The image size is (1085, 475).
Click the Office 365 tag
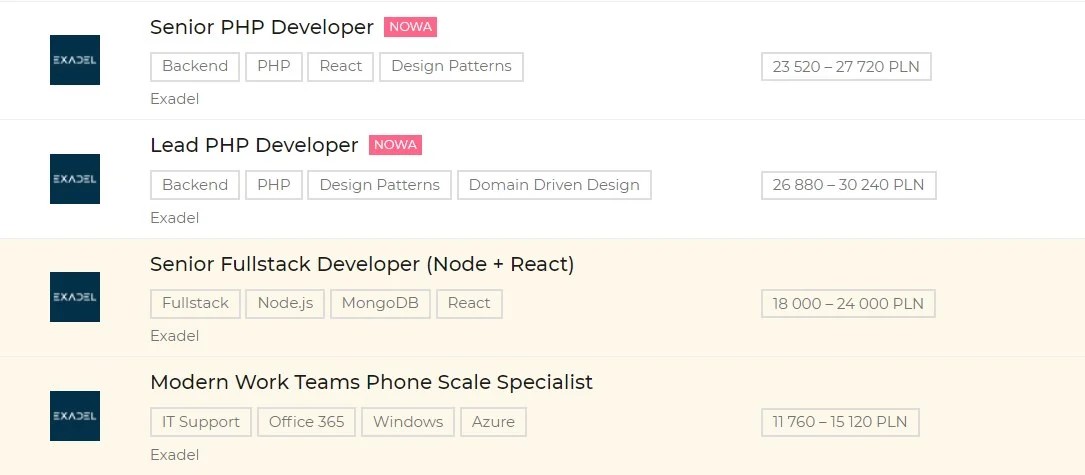(x=306, y=422)
